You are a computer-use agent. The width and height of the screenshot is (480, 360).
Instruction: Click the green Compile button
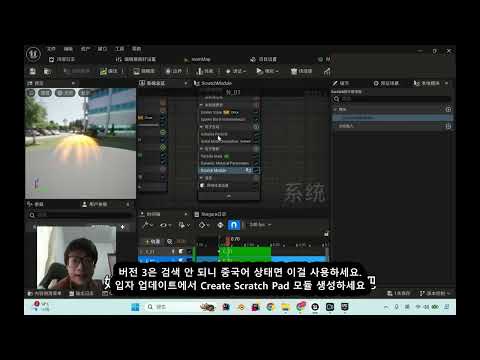tap(109, 71)
